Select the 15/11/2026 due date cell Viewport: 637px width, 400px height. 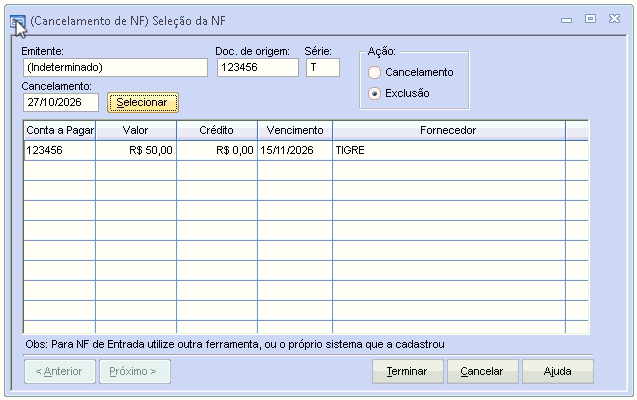pyautogui.click(x=295, y=150)
